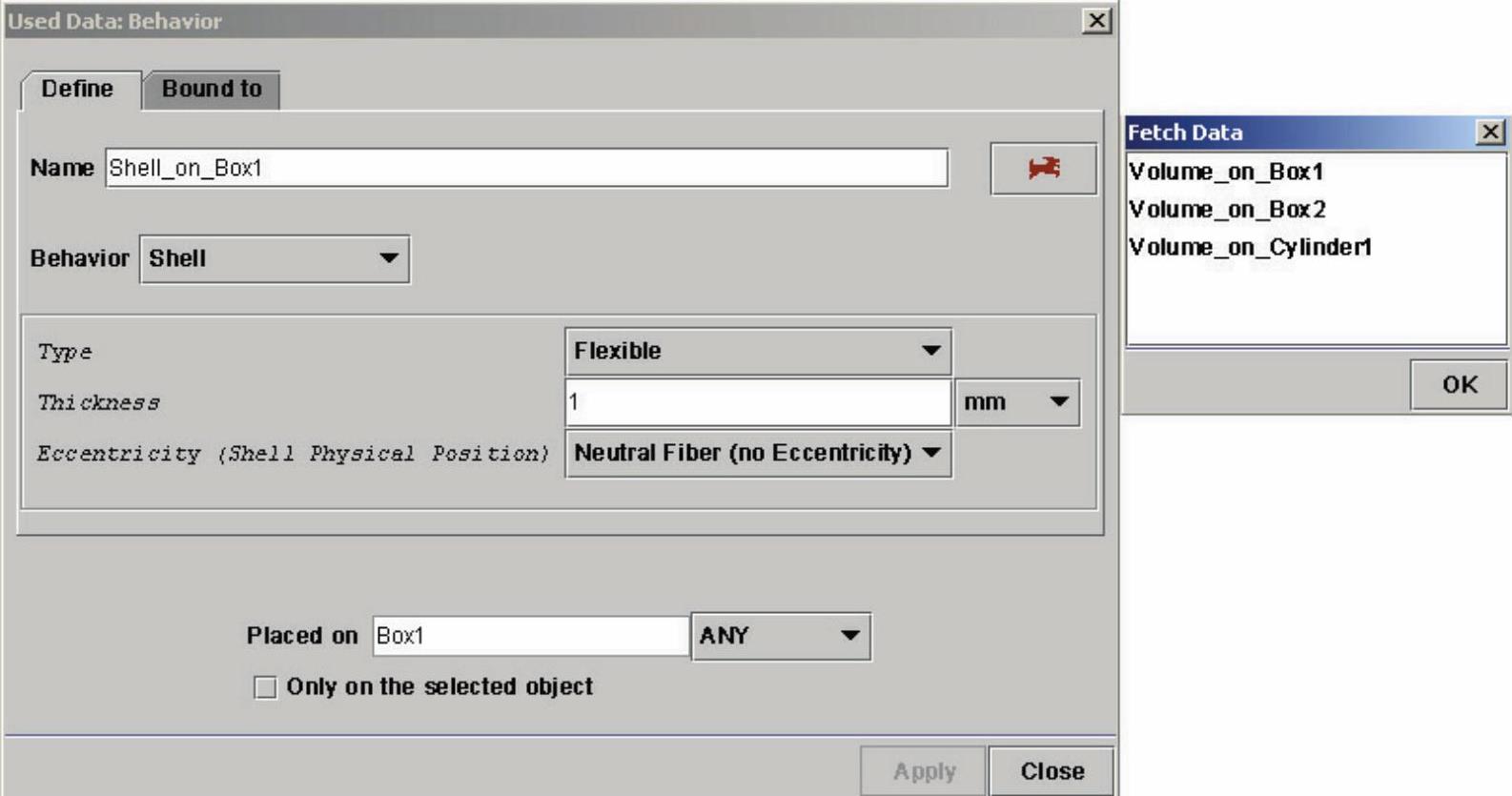This screenshot has width=1512, height=796.
Task: Click the red fetch data icon button
Action: pyautogui.click(x=1043, y=169)
